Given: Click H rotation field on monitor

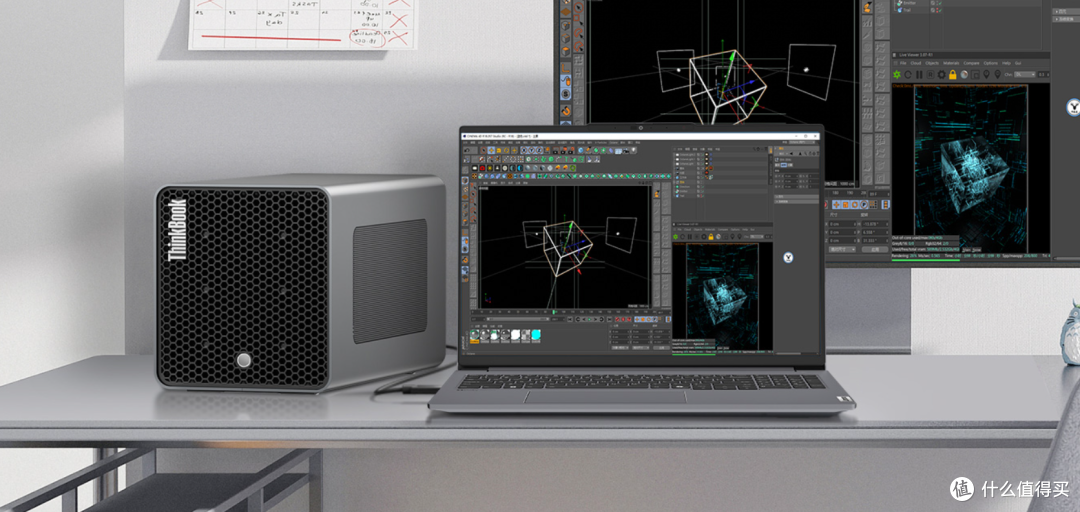Looking at the screenshot, I should pyautogui.click(x=875, y=224).
